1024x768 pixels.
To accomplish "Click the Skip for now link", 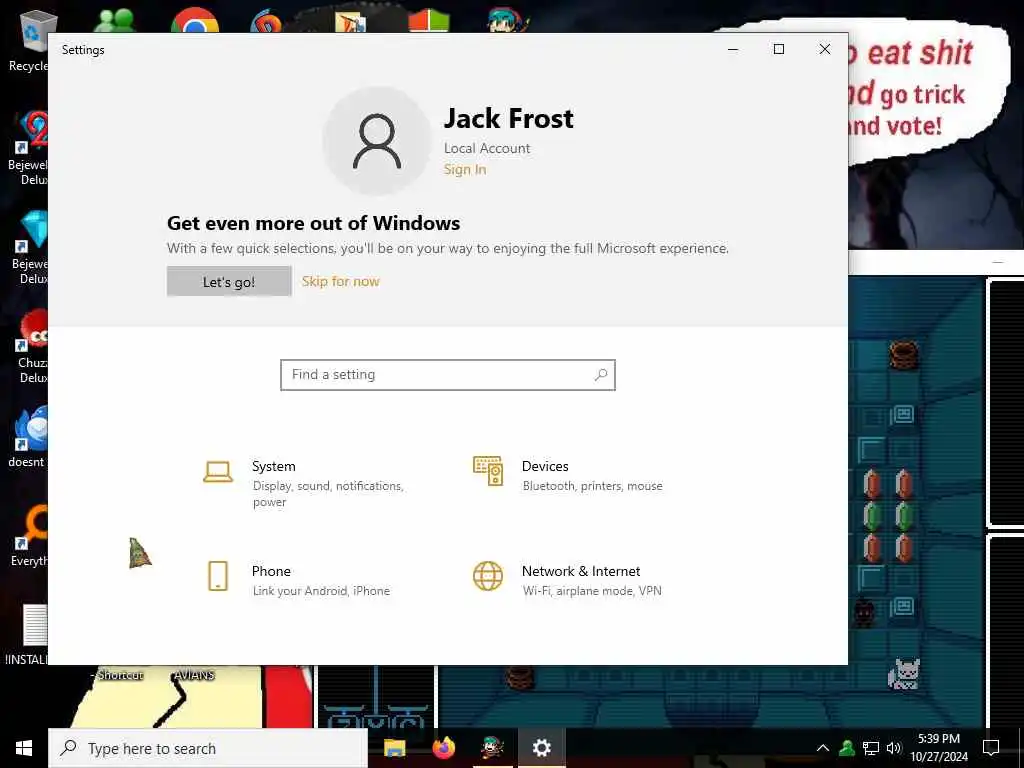I will (x=340, y=281).
